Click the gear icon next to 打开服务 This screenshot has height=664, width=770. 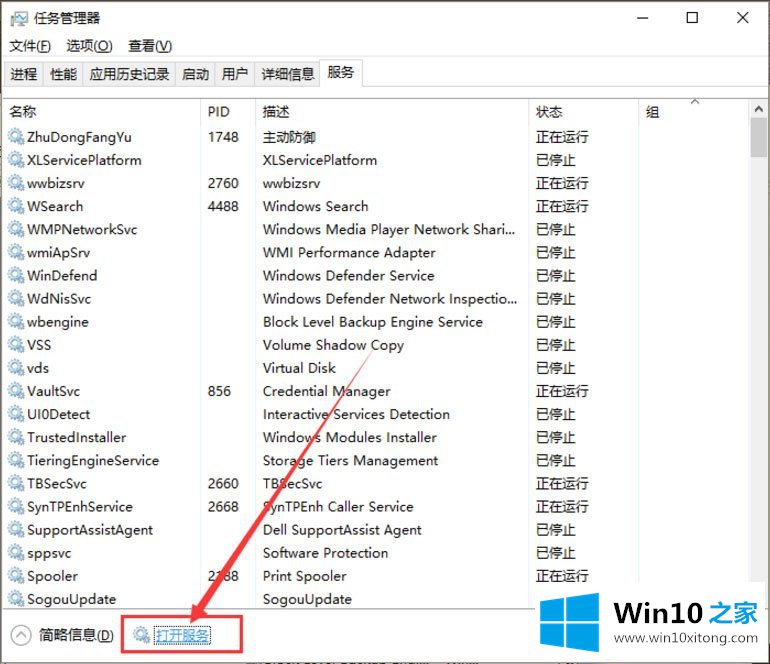click(x=141, y=635)
